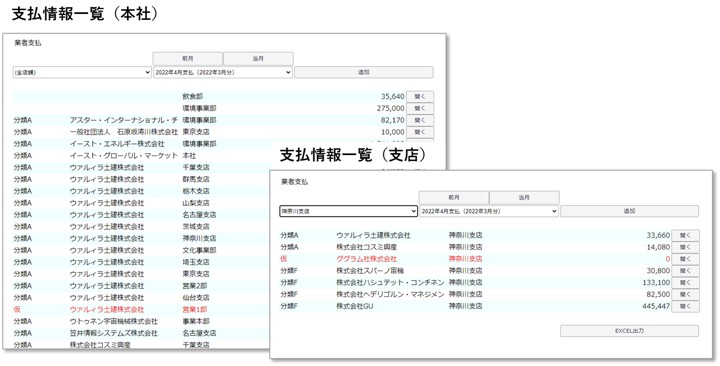Viewport: 720px width, 366px height.
Task: Open the payment month dropdown in 本社 window
Action: pyautogui.click(x=223, y=73)
